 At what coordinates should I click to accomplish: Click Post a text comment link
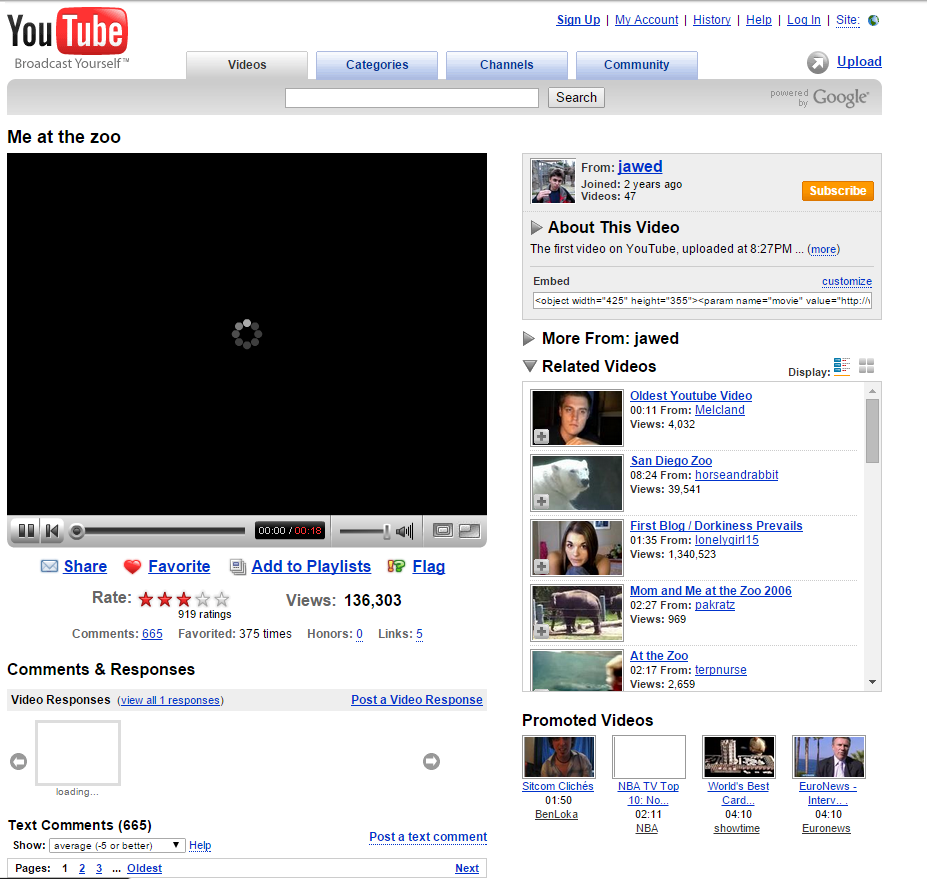428,837
